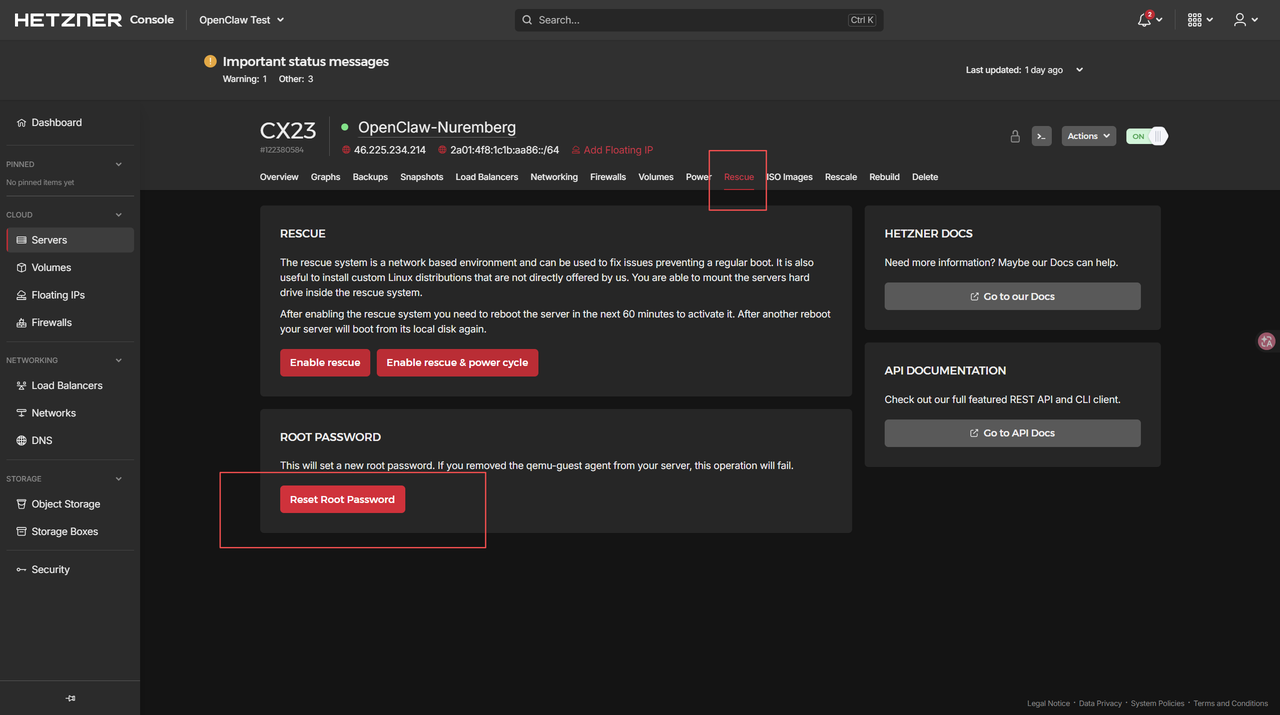
Task: Click the IPv4 address icon
Action: coord(346,150)
